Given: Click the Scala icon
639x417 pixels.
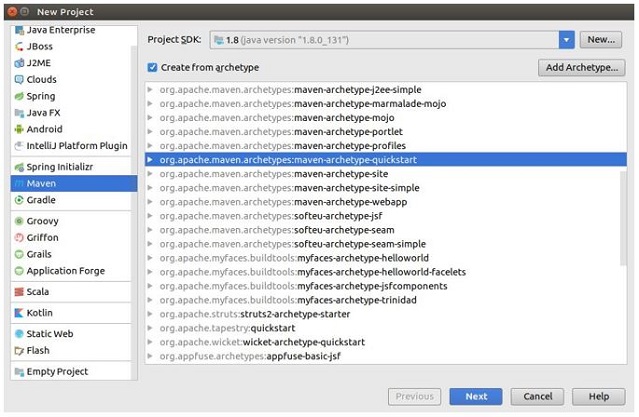Looking at the screenshot, I should (19, 292).
